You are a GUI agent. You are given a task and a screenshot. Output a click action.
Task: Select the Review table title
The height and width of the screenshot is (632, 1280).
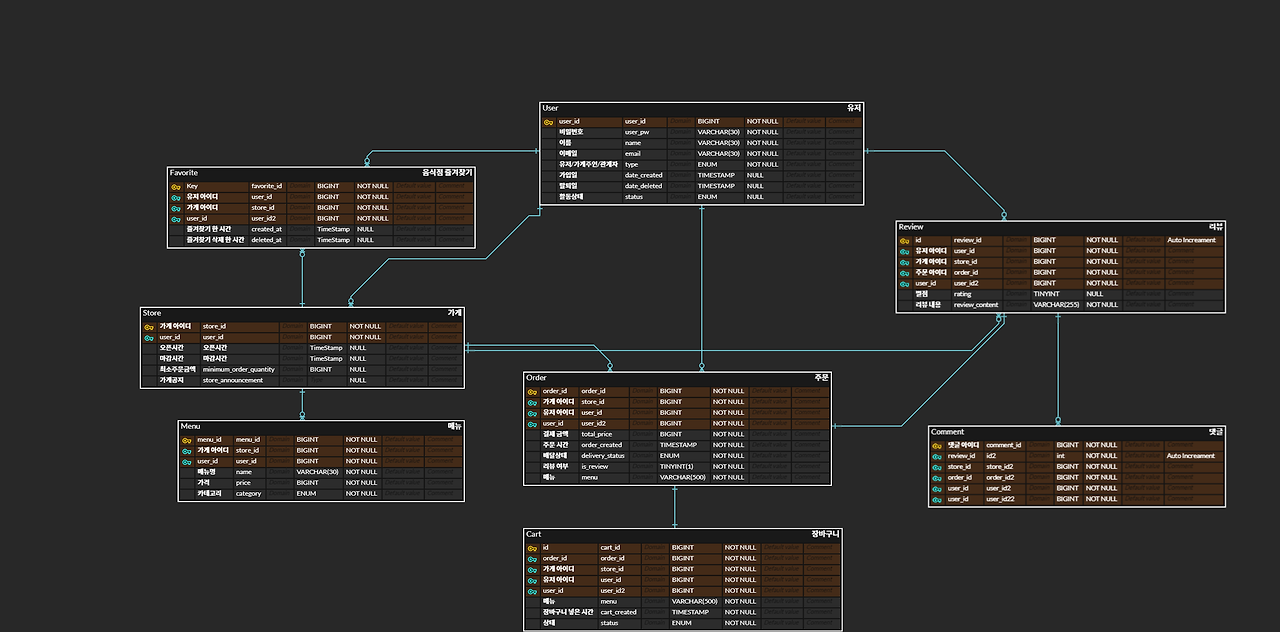pos(911,227)
